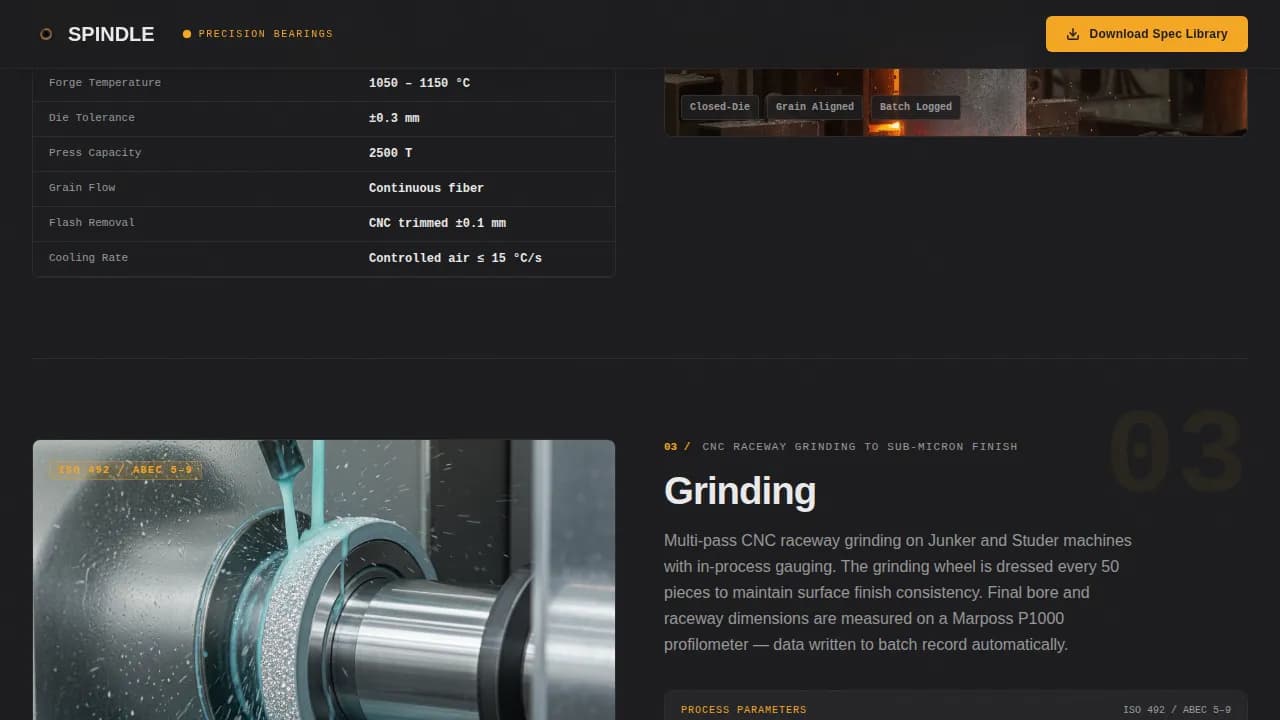Toggle the Batch Logged process tag
The image size is (1280, 720).
coord(915,107)
